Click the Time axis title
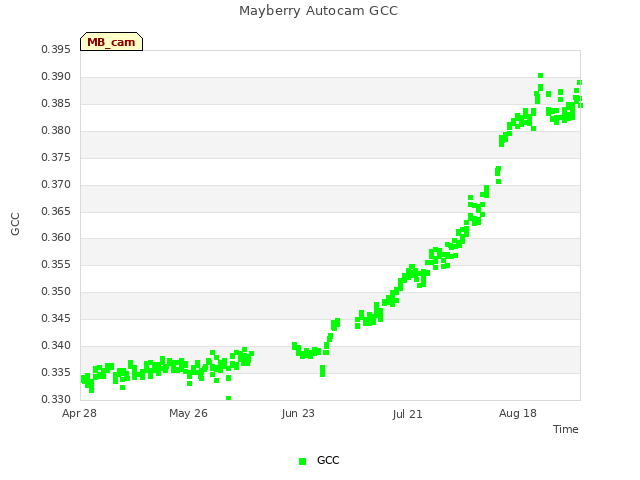 565,429
